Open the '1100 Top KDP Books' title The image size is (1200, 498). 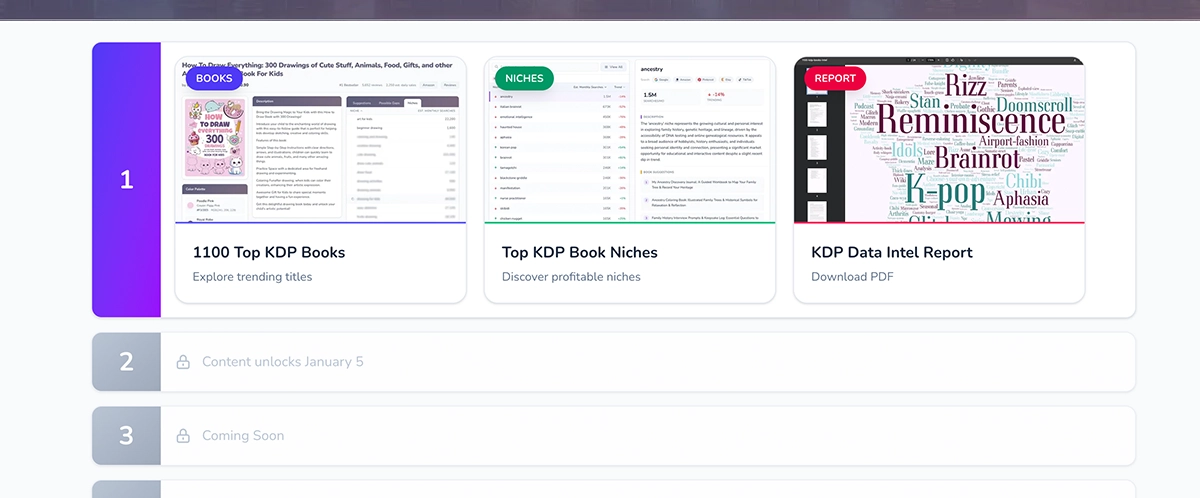pos(269,252)
